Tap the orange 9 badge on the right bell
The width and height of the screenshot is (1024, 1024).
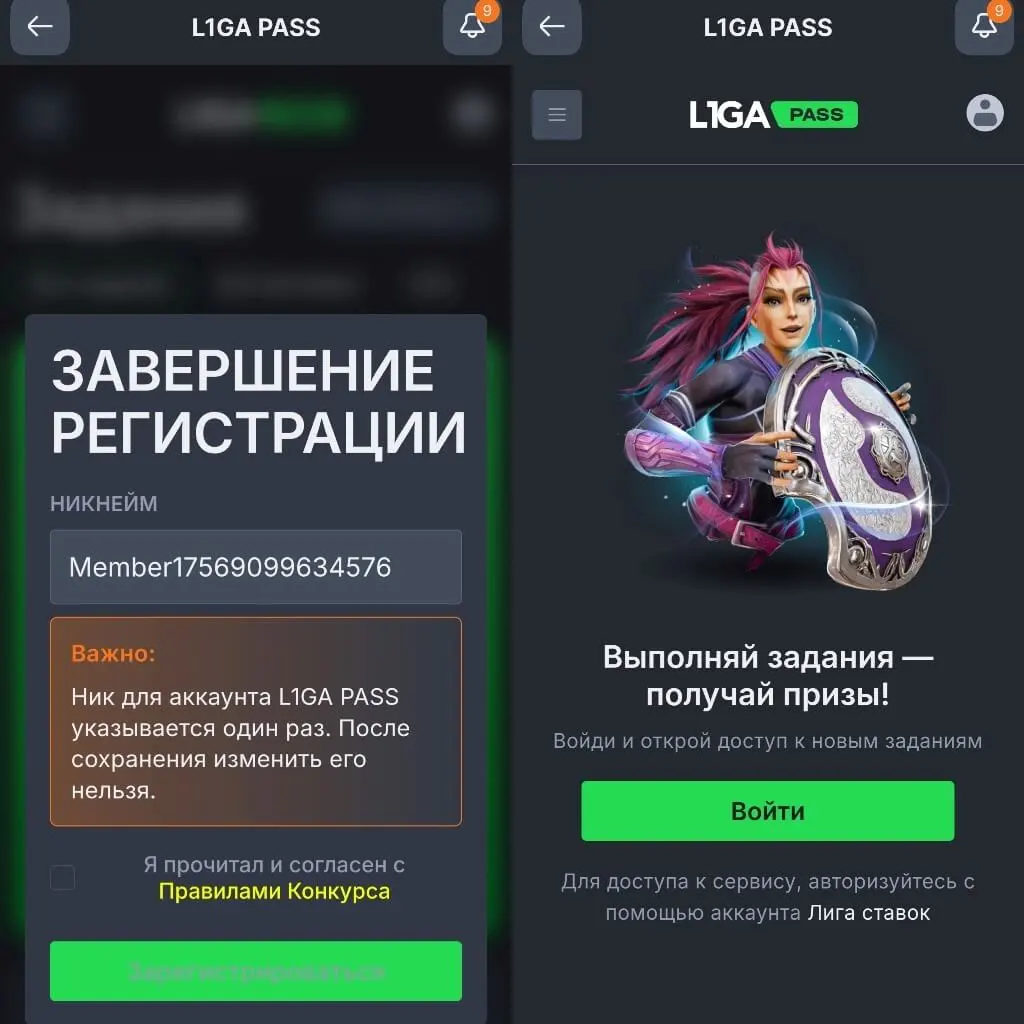[999, 10]
